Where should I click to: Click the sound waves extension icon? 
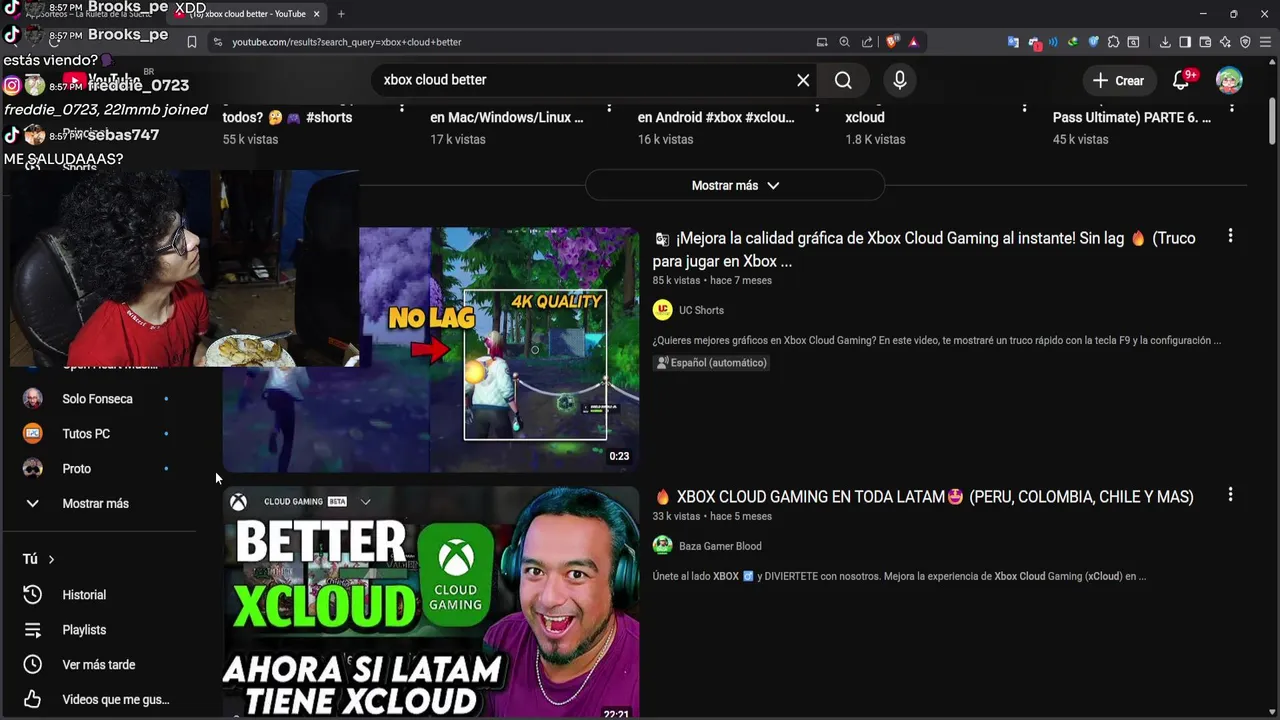1053,42
